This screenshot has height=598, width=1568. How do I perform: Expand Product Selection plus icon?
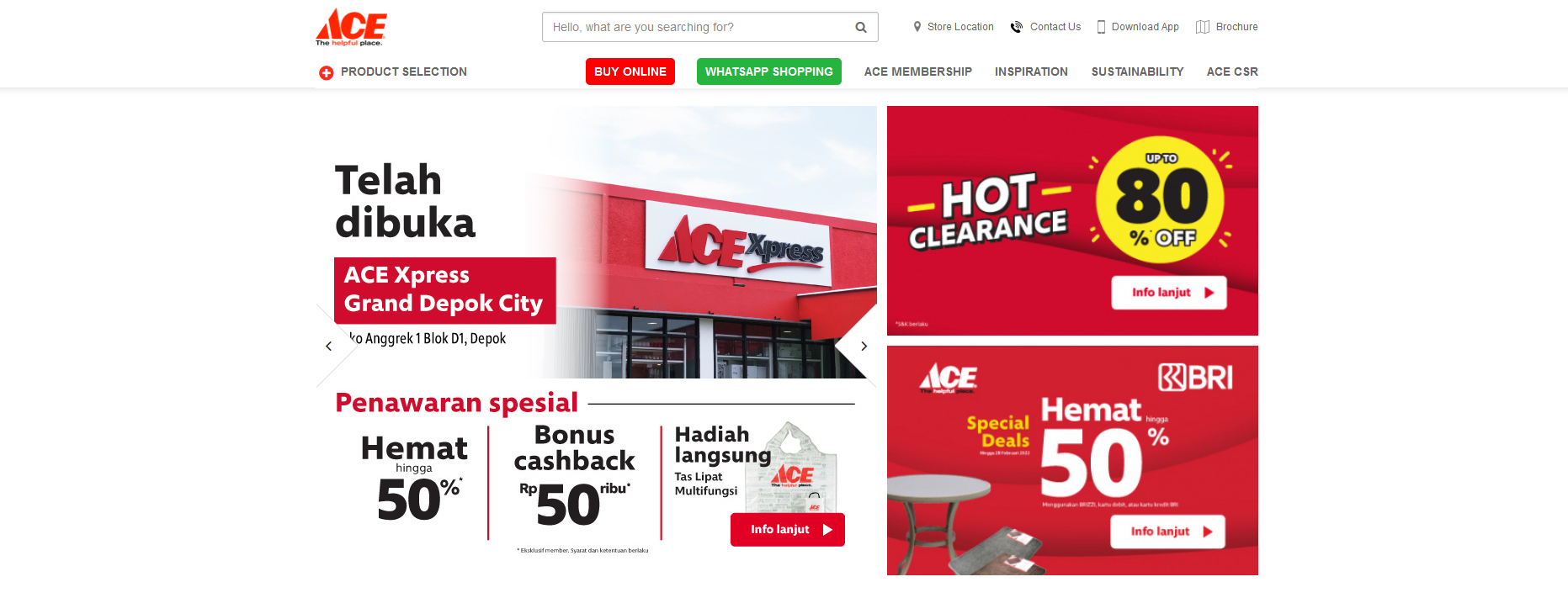coord(327,72)
